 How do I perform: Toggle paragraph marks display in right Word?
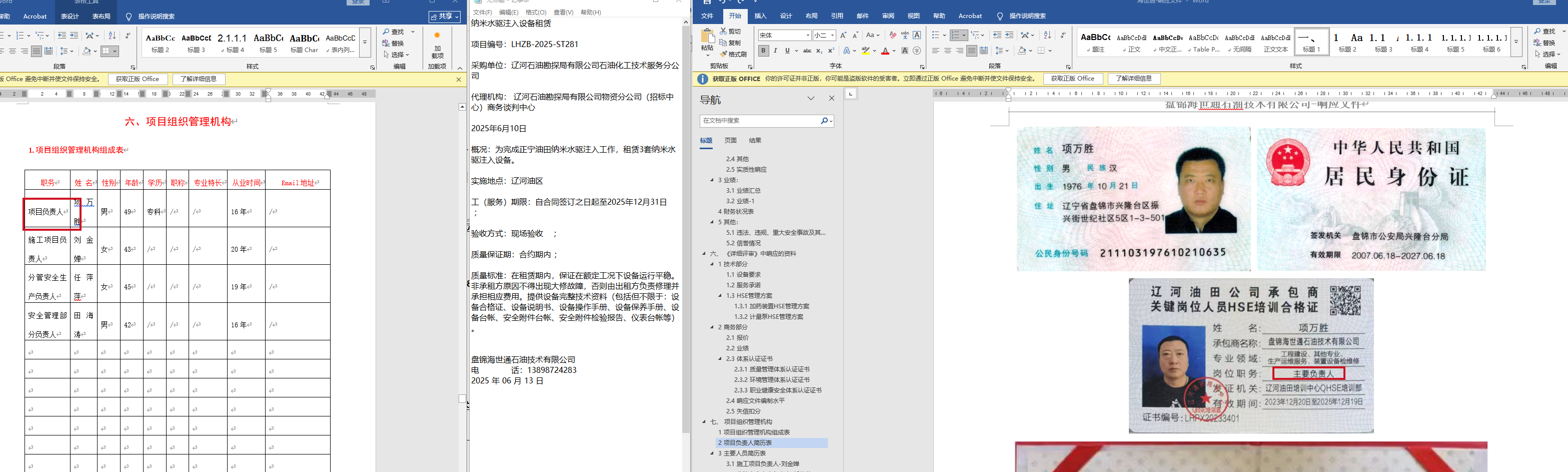[1063, 36]
